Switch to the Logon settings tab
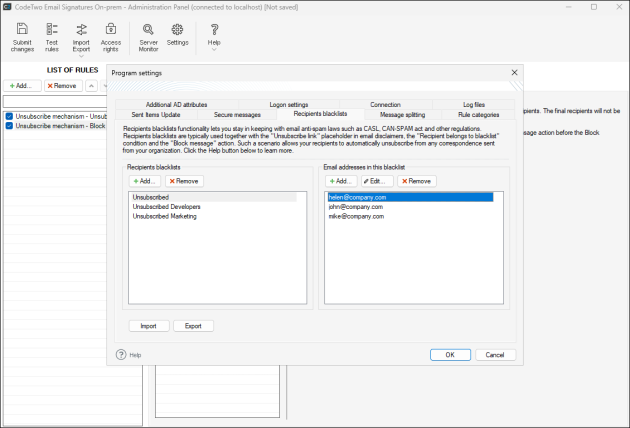 coord(289,104)
